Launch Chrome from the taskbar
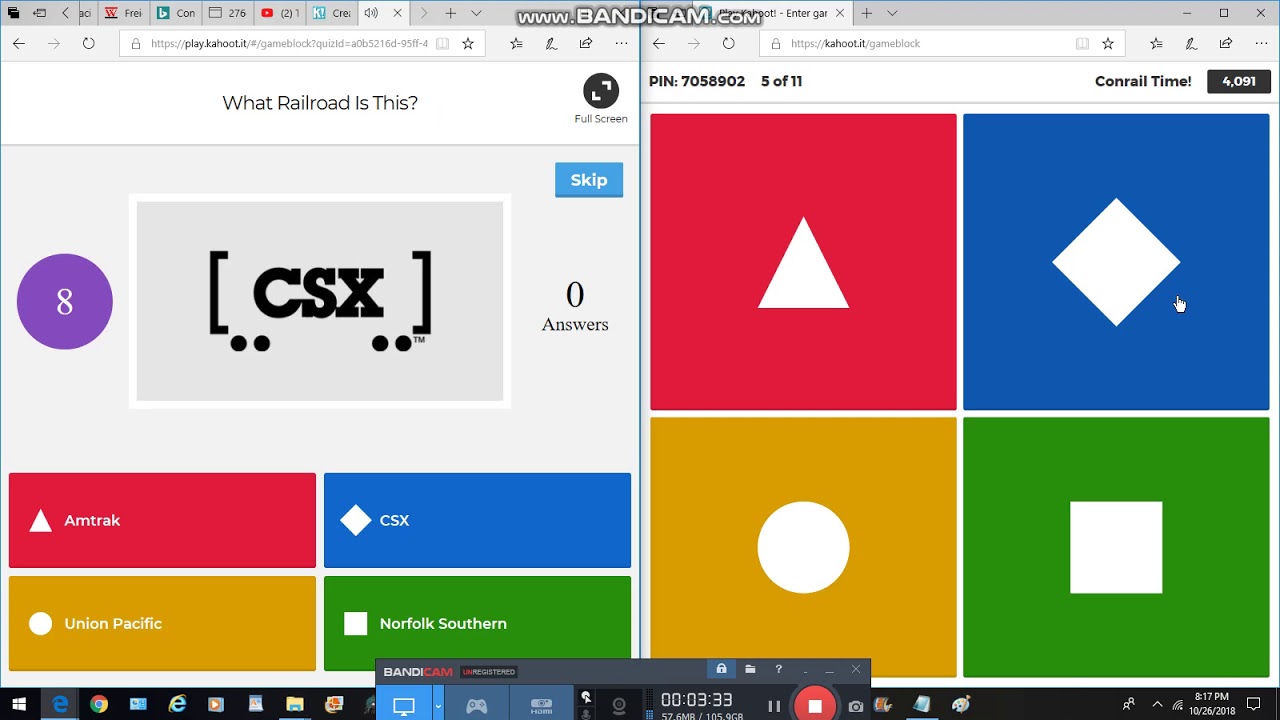 (98, 704)
